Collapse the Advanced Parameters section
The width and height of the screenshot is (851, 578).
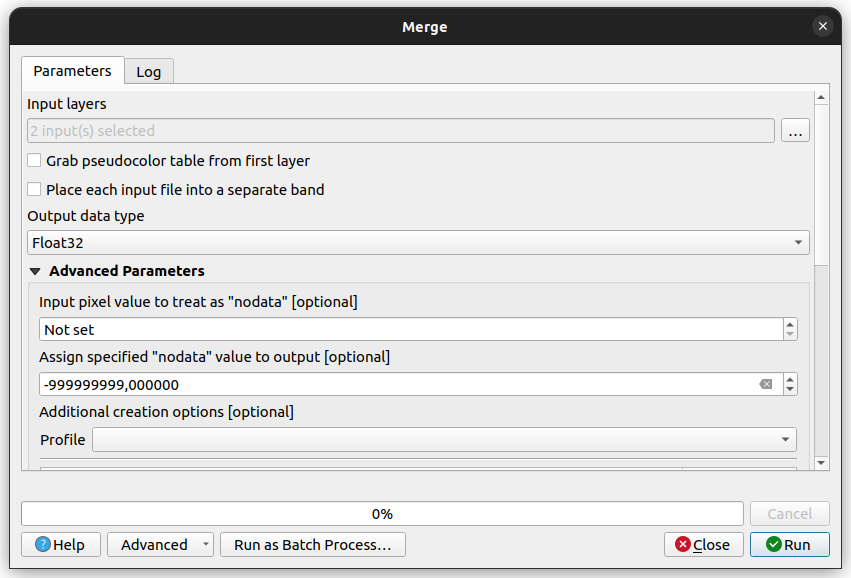(x=35, y=271)
